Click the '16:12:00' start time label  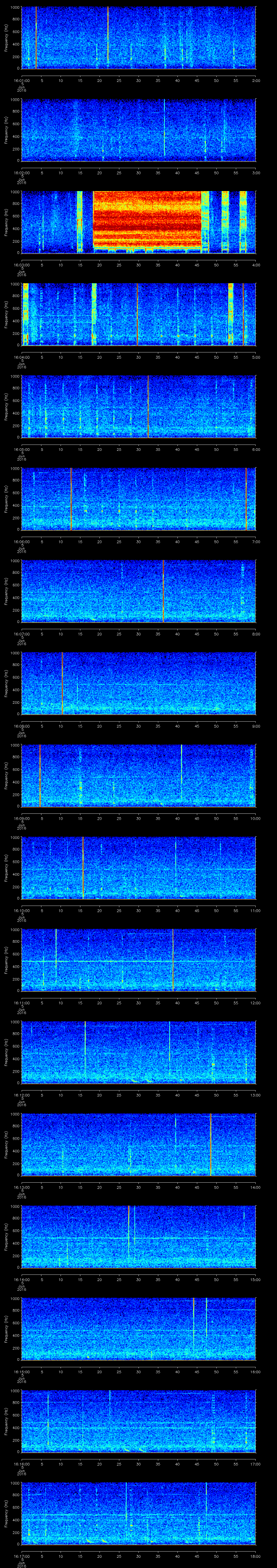(21, 1095)
